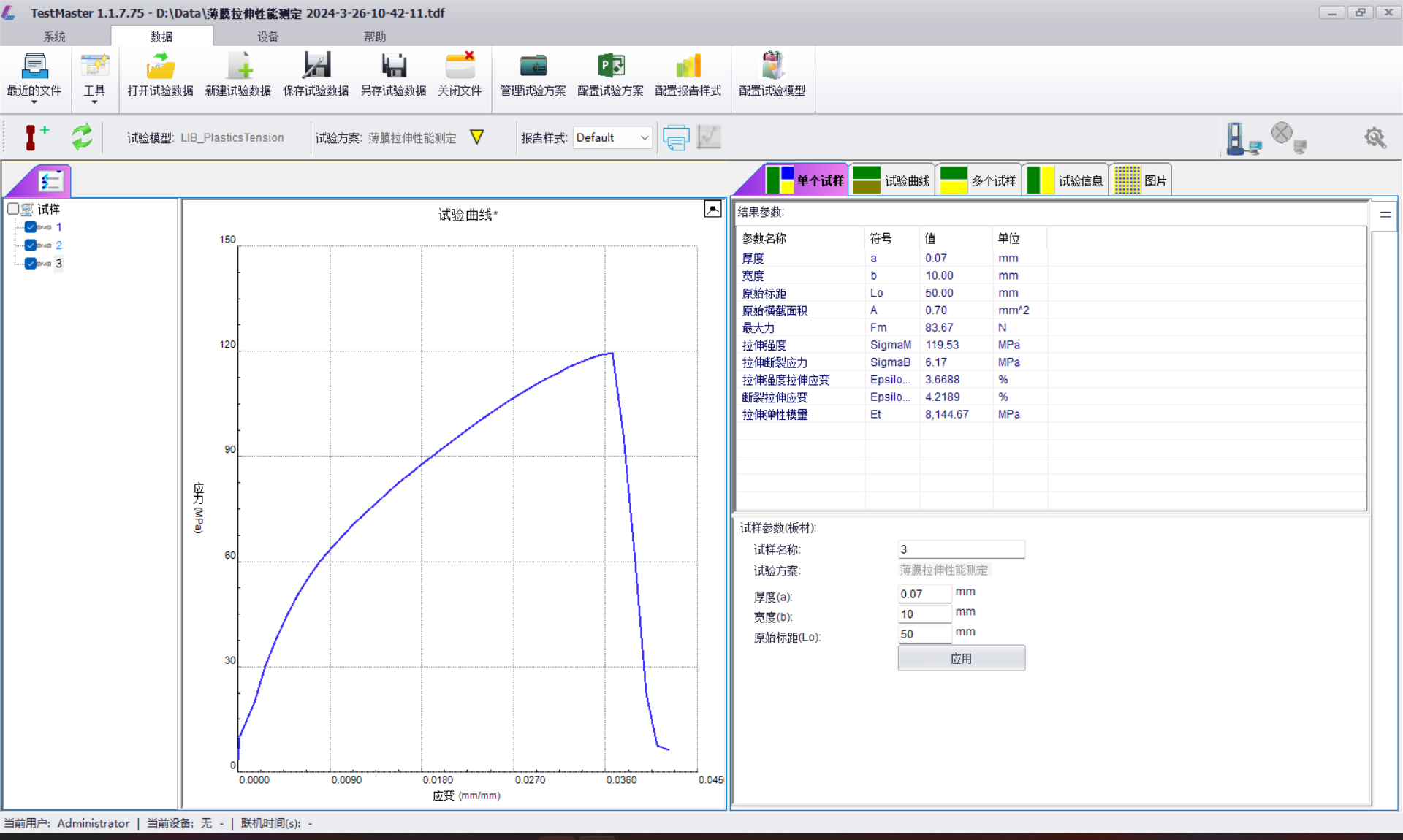Click the Save Test Data (保存试验数据) icon

[316, 66]
